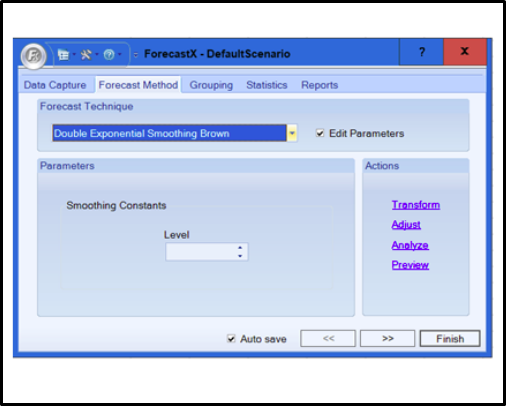The height and width of the screenshot is (406, 506).
Task: Advance with the >> button
Action: pyautogui.click(x=387, y=338)
